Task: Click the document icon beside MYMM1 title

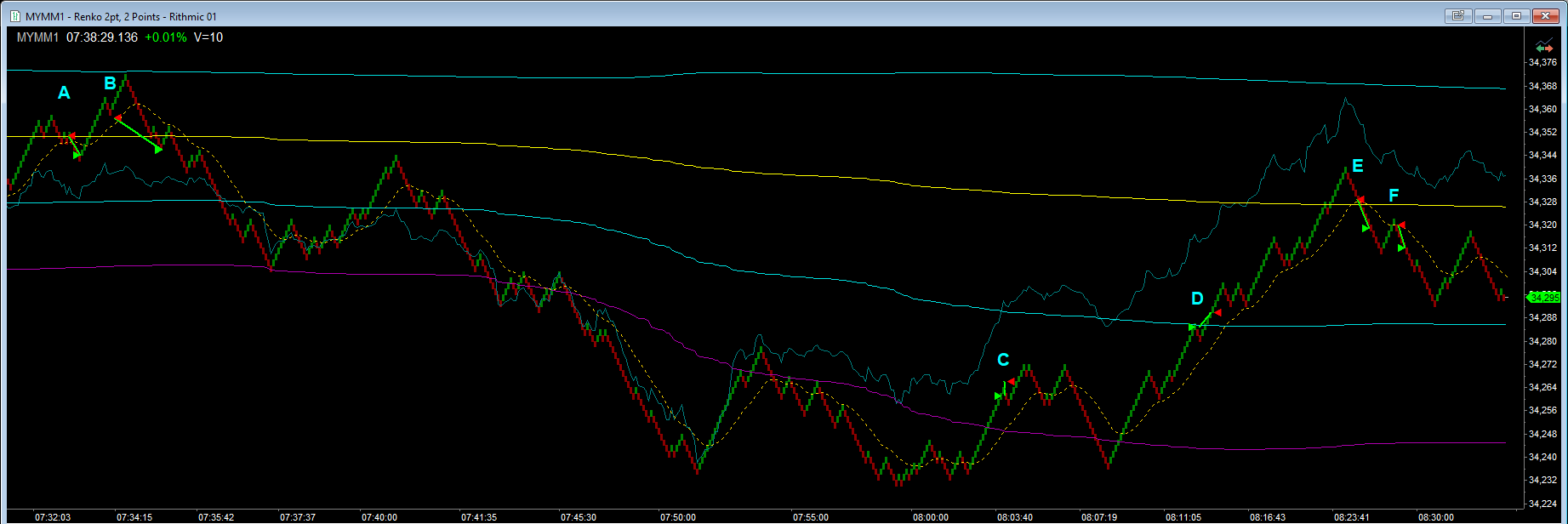Action: (15, 16)
